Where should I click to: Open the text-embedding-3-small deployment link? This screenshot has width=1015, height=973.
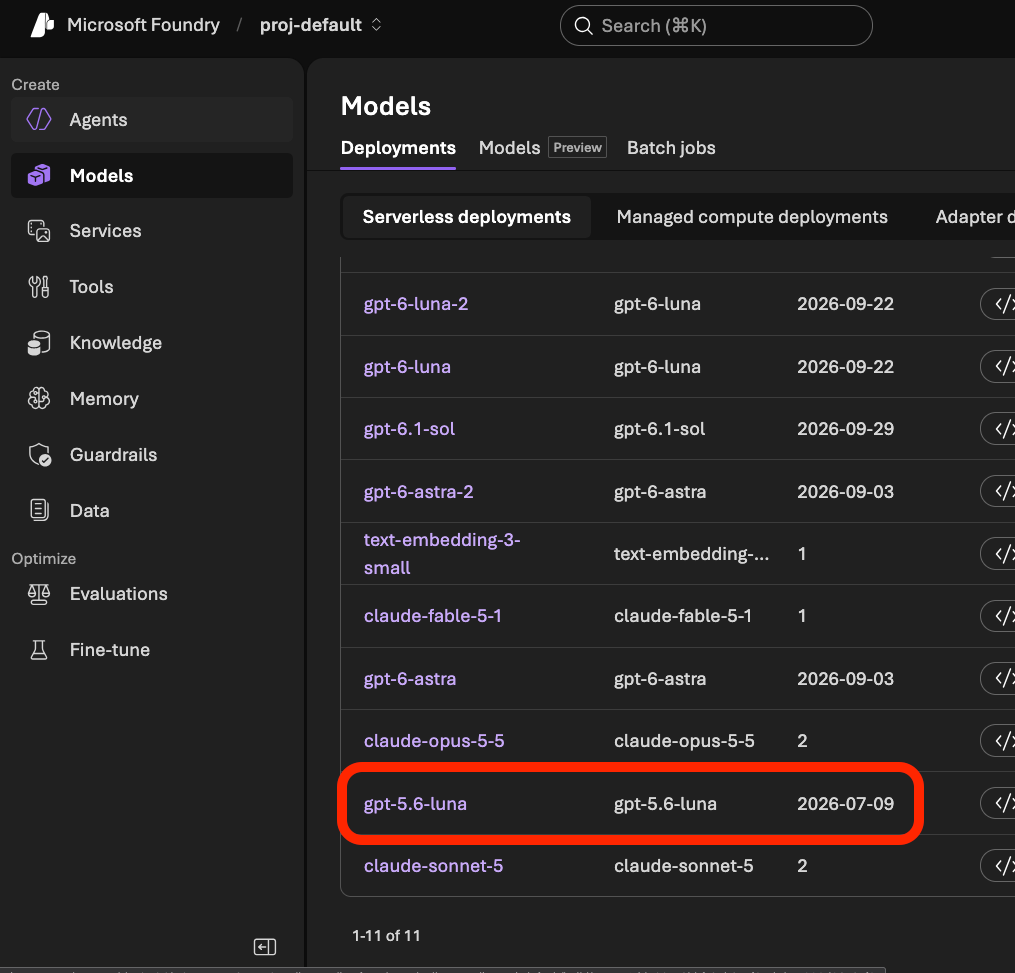pos(442,554)
